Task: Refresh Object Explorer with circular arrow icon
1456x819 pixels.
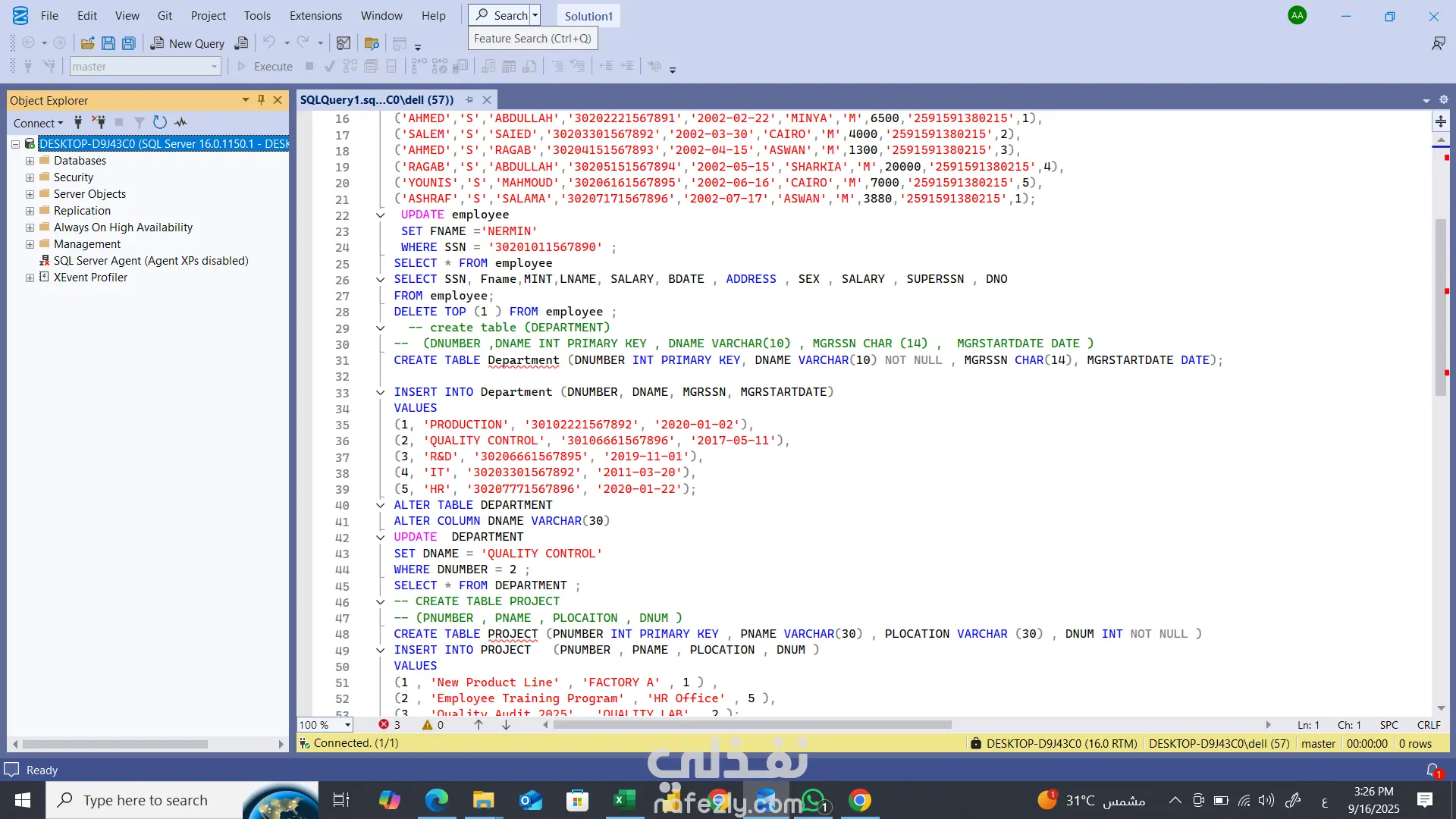Action: click(x=159, y=122)
